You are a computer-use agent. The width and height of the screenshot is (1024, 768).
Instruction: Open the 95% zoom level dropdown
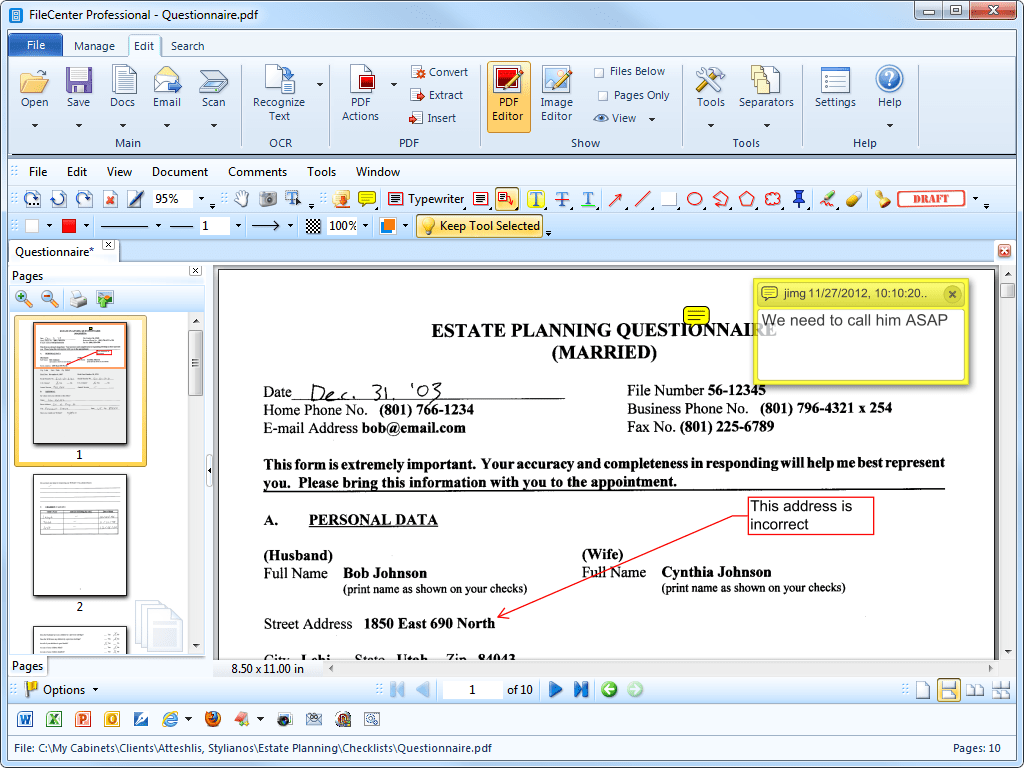[x=201, y=200]
